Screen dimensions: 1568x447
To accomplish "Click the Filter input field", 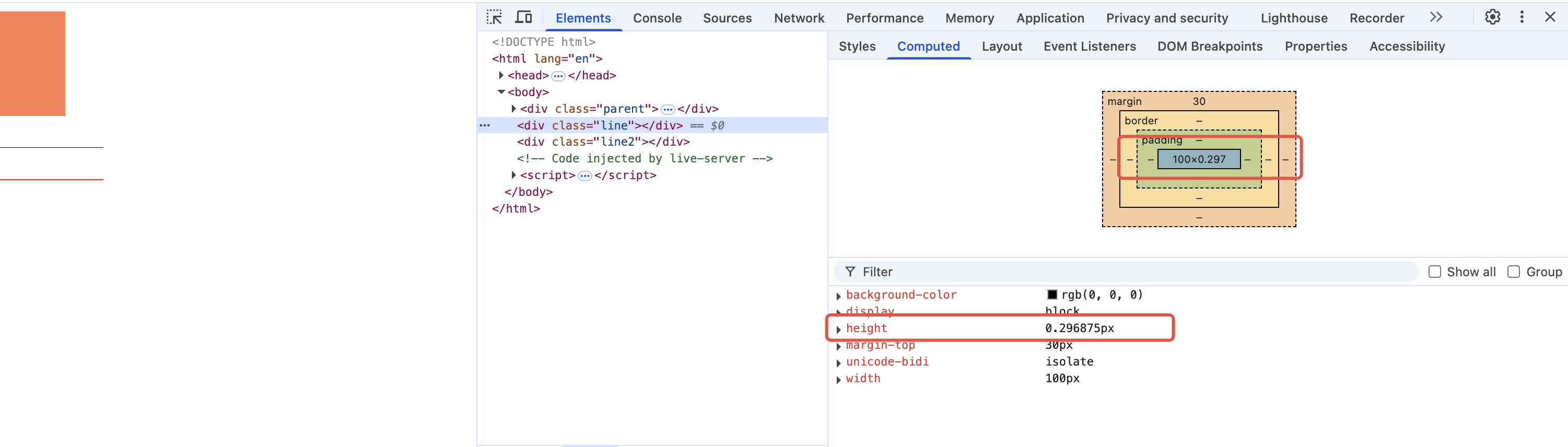I will tap(1126, 272).
